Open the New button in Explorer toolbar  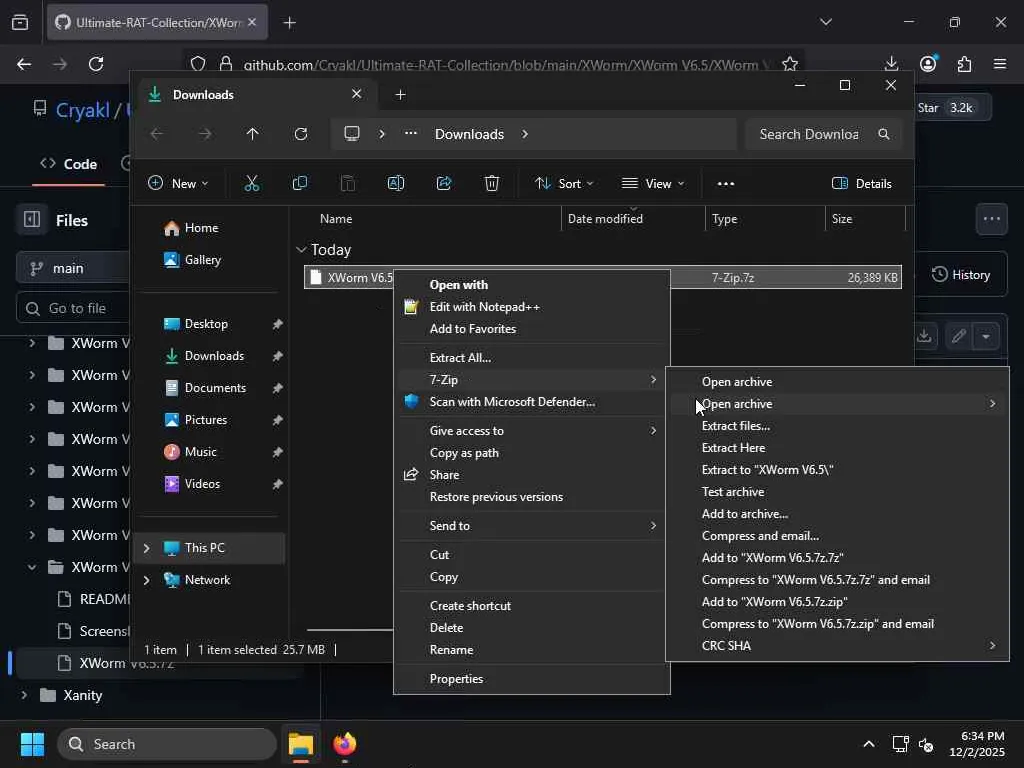pyautogui.click(x=178, y=183)
